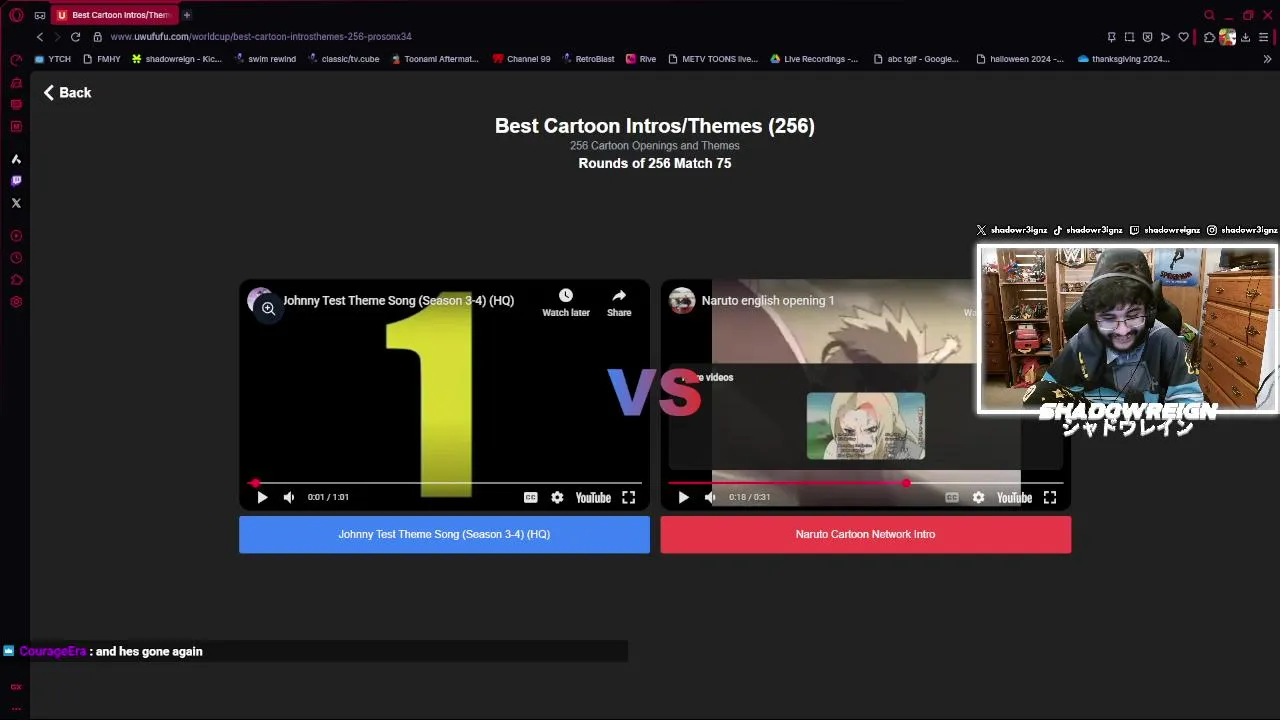The height and width of the screenshot is (720, 1280).
Task: Take a snapshot with the toolbar icon
Action: click(1129, 37)
